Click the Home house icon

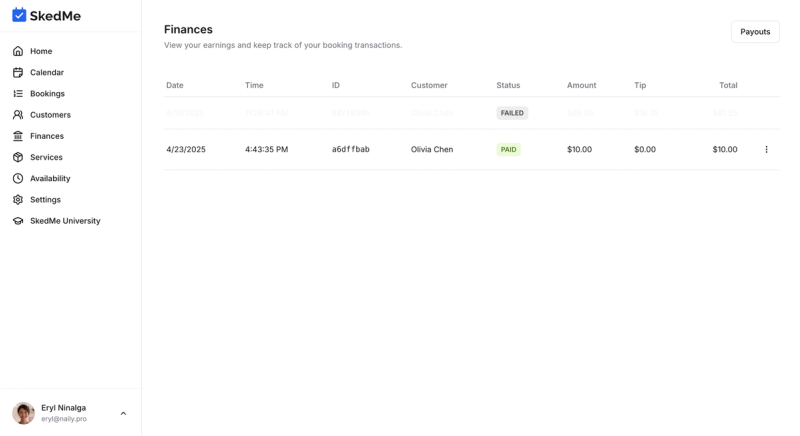click(18, 51)
